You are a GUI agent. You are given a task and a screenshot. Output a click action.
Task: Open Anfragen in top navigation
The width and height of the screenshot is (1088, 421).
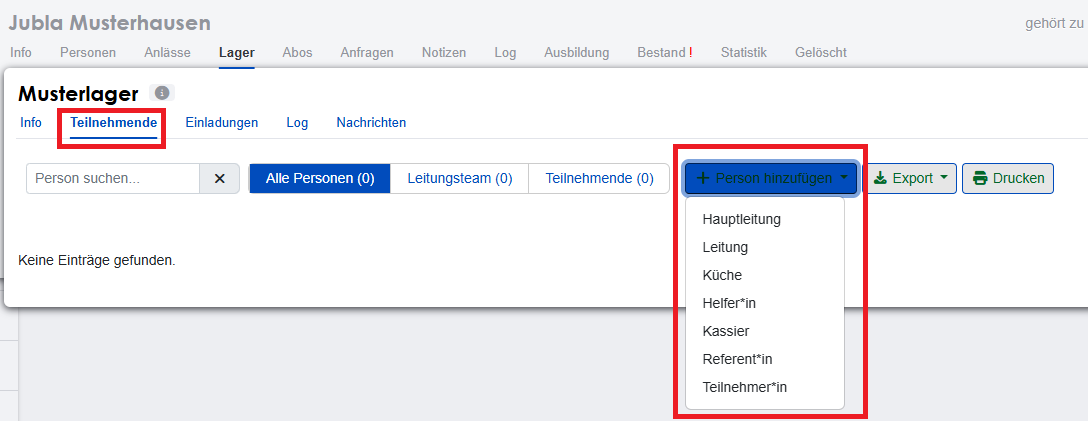367,53
